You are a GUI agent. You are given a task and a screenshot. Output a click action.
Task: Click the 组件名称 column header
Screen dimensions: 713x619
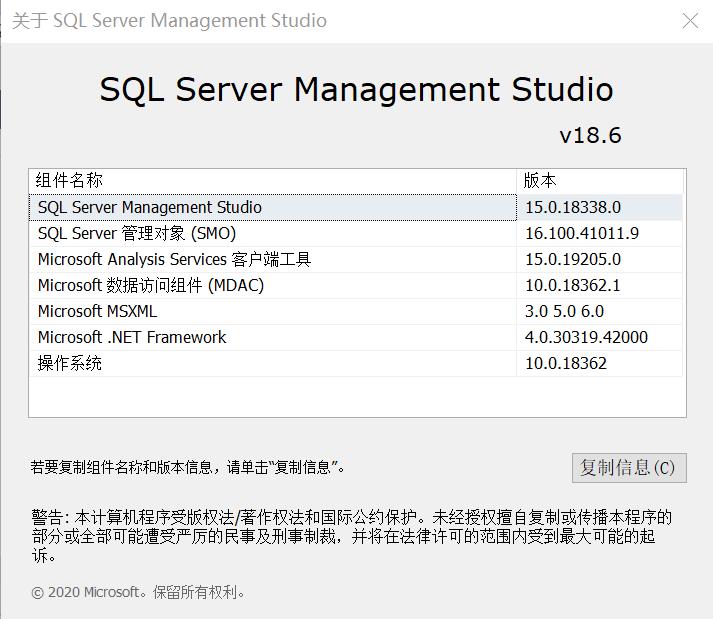pyautogui.click(x=273, y=181)
